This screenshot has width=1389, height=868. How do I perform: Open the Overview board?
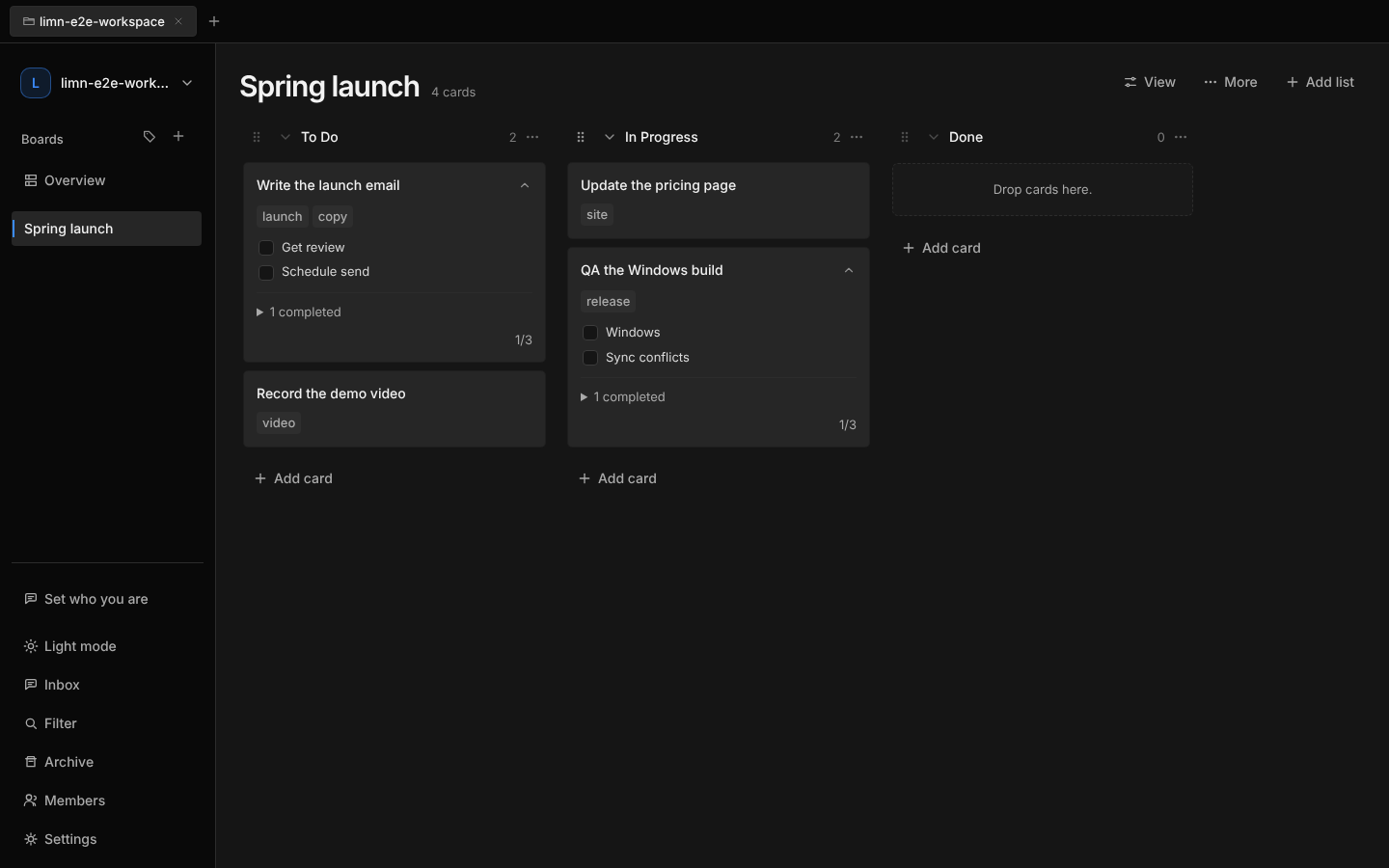point(107,180)
